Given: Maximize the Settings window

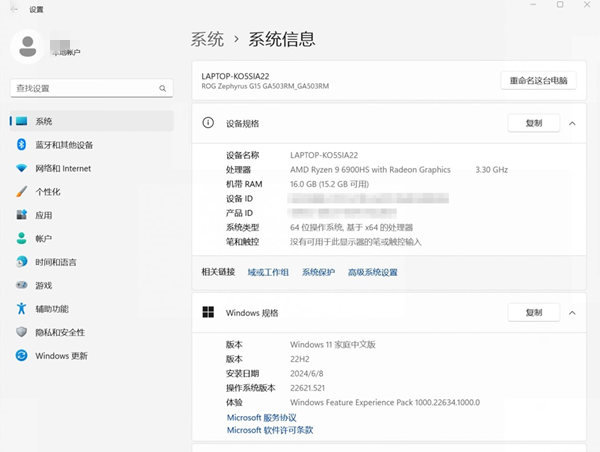Looking at the screenshot, I should point(560,5).
